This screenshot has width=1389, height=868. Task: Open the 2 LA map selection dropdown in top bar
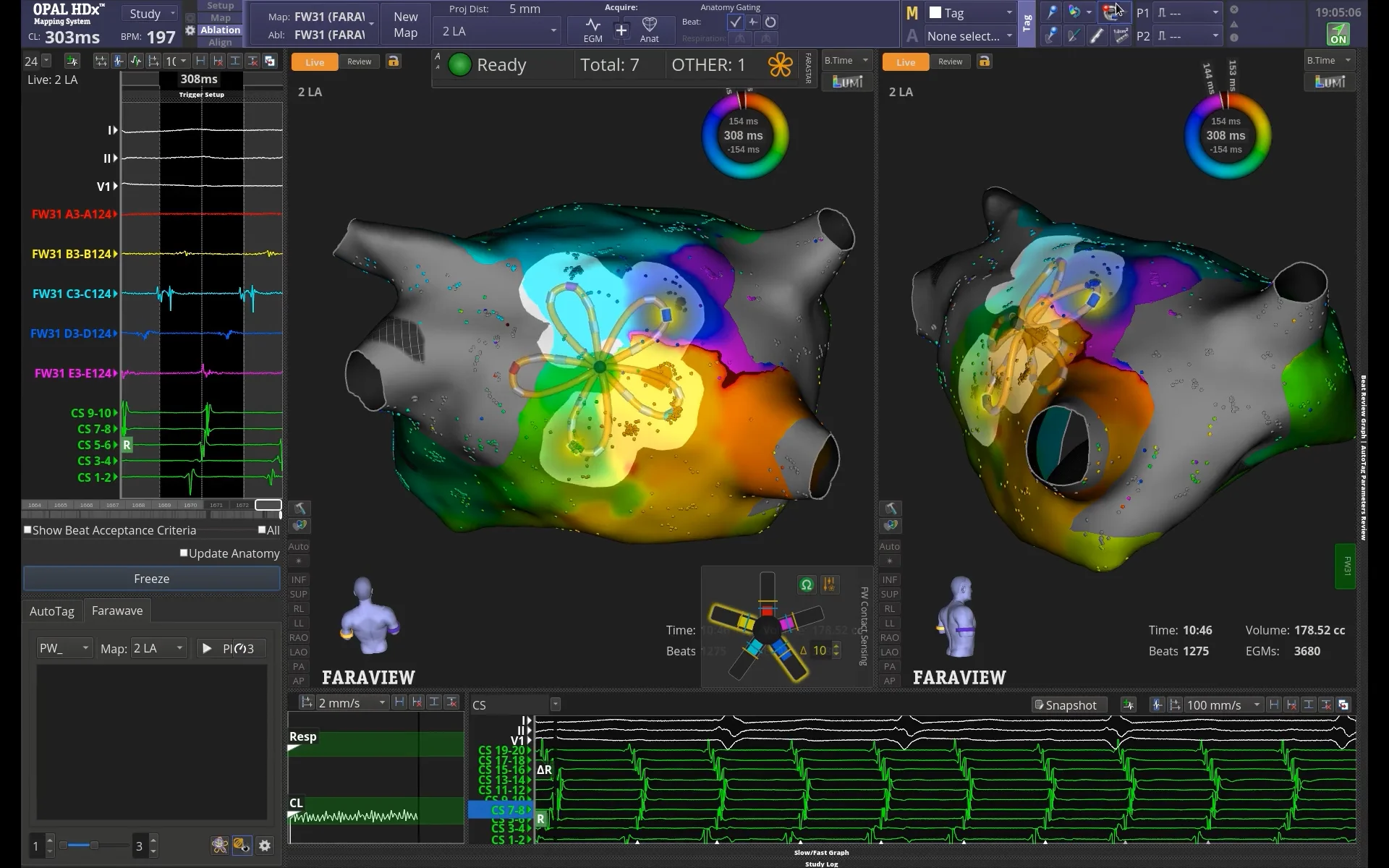[x=498, y=31]
